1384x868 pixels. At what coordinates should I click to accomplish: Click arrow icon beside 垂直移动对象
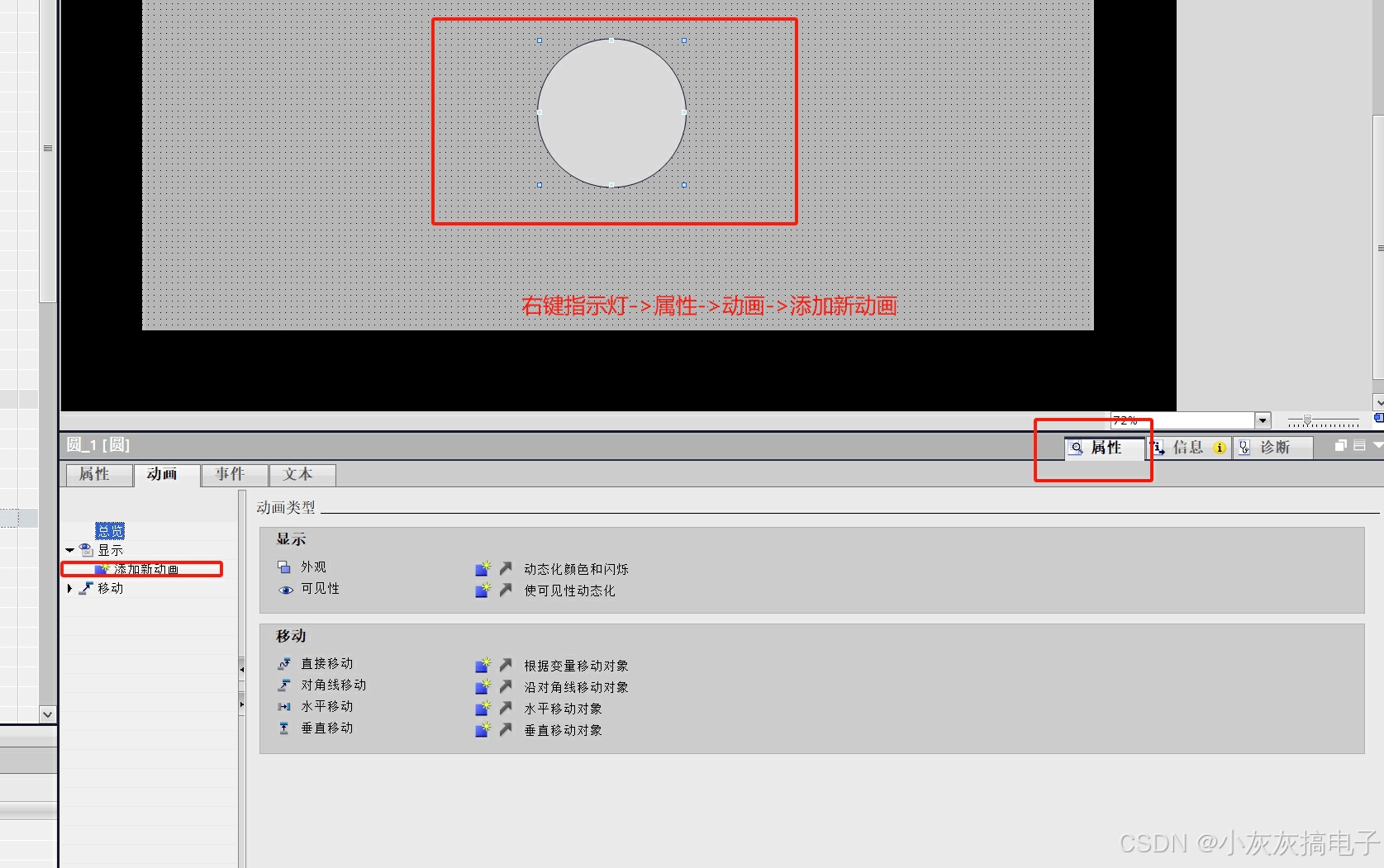pyautogui.click(x=506, y=729)
